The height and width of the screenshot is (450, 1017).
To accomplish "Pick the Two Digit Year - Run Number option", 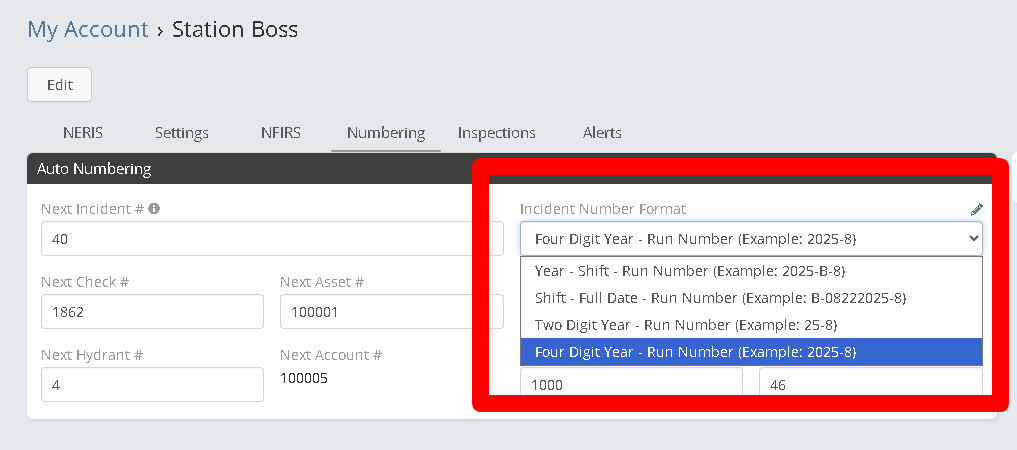I will pos(685,325).
